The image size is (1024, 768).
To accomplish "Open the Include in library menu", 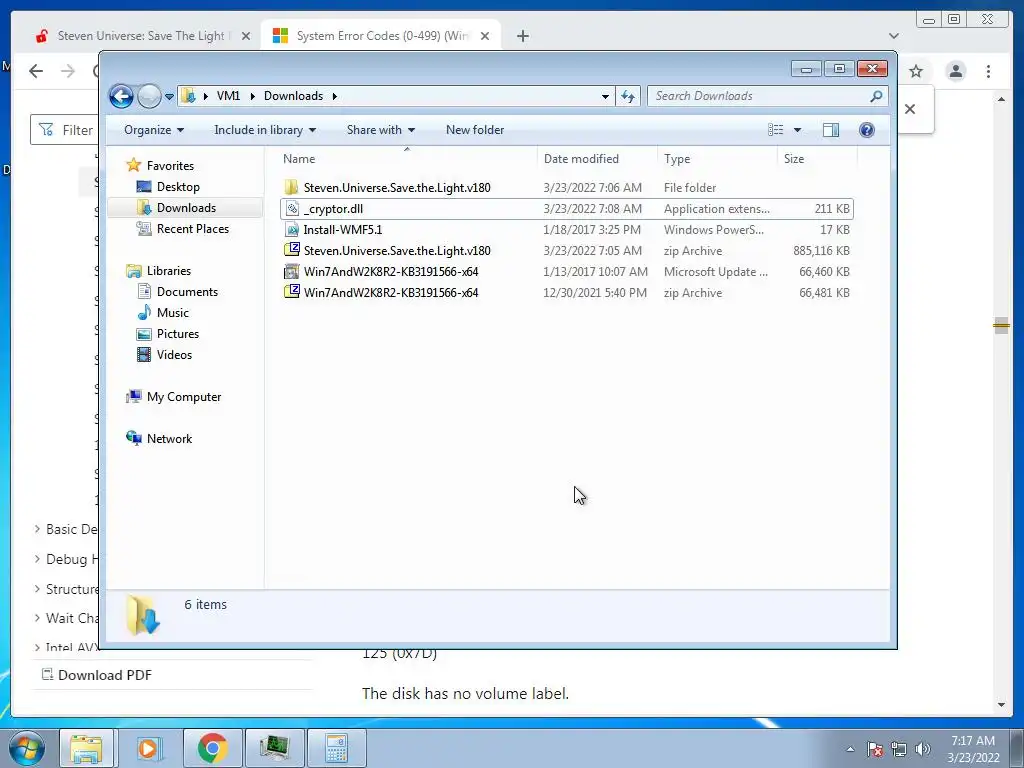I will point(265,130).
